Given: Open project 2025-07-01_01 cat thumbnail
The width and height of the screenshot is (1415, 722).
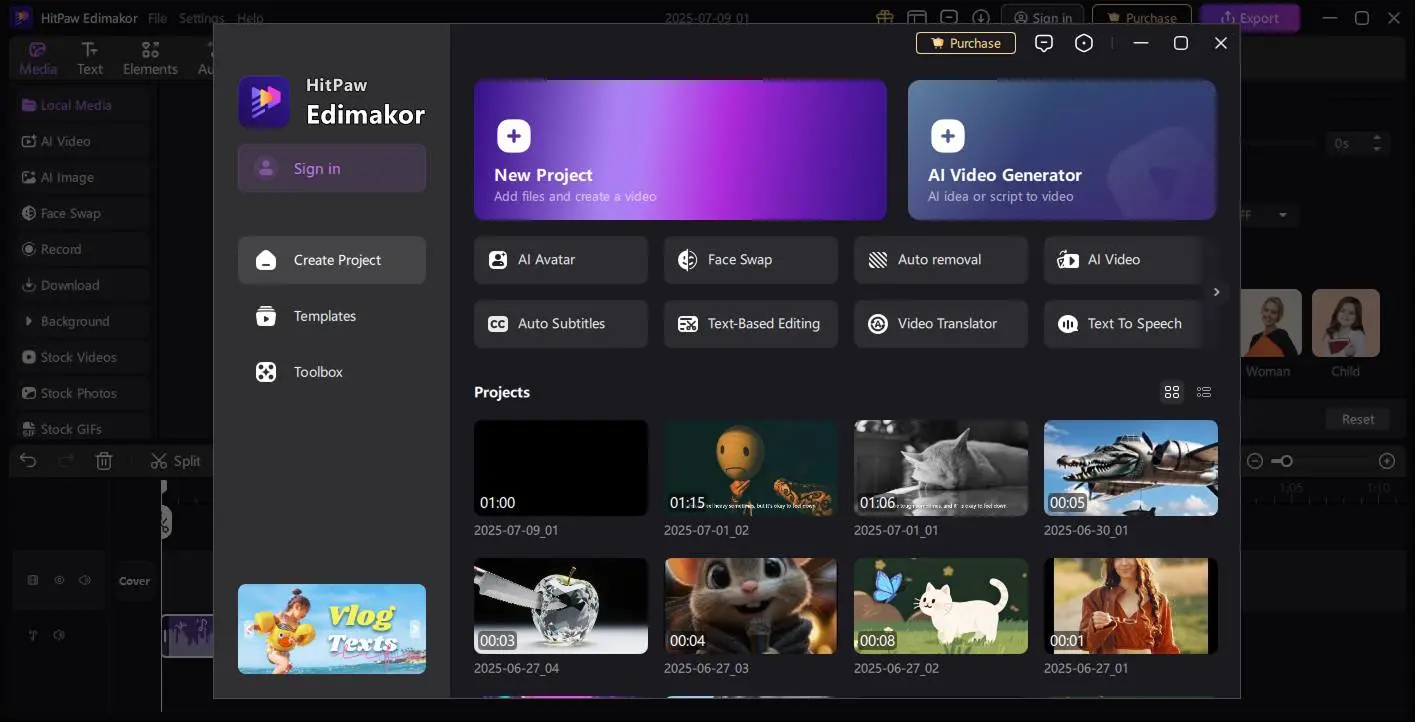Looking at the screenshot, I should (x=940, y=467).
